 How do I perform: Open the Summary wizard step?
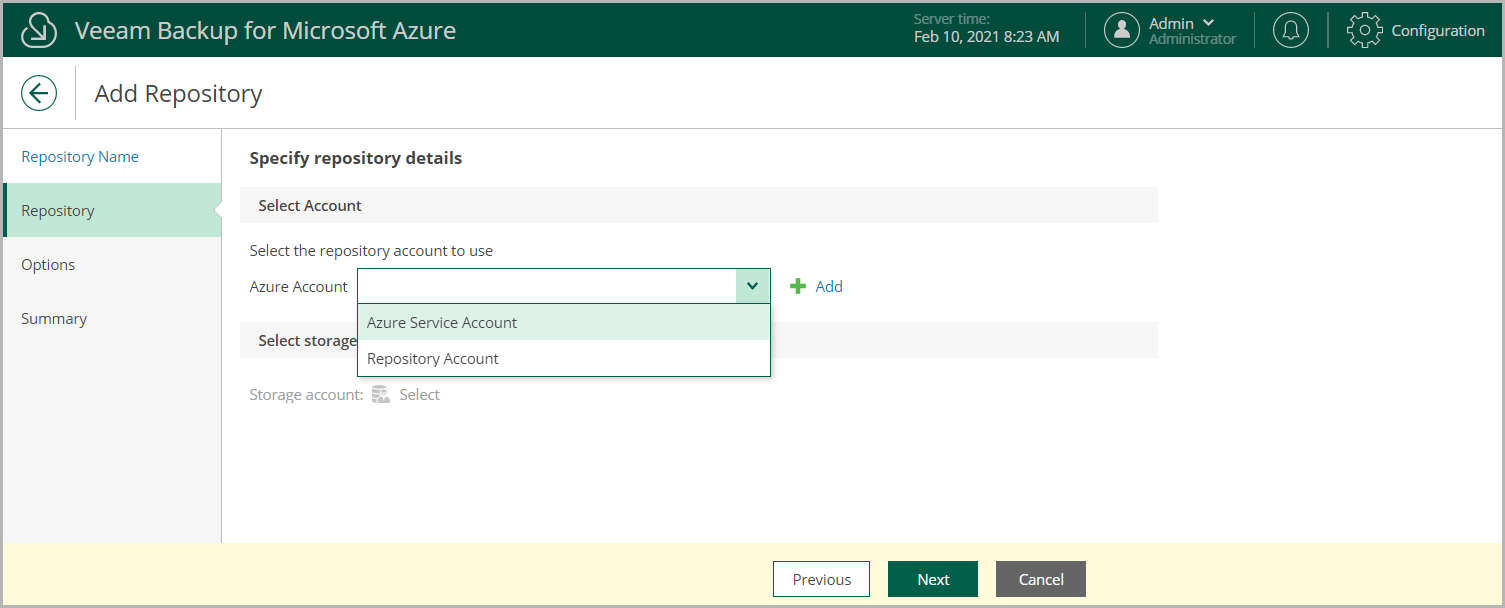[54, 319]
